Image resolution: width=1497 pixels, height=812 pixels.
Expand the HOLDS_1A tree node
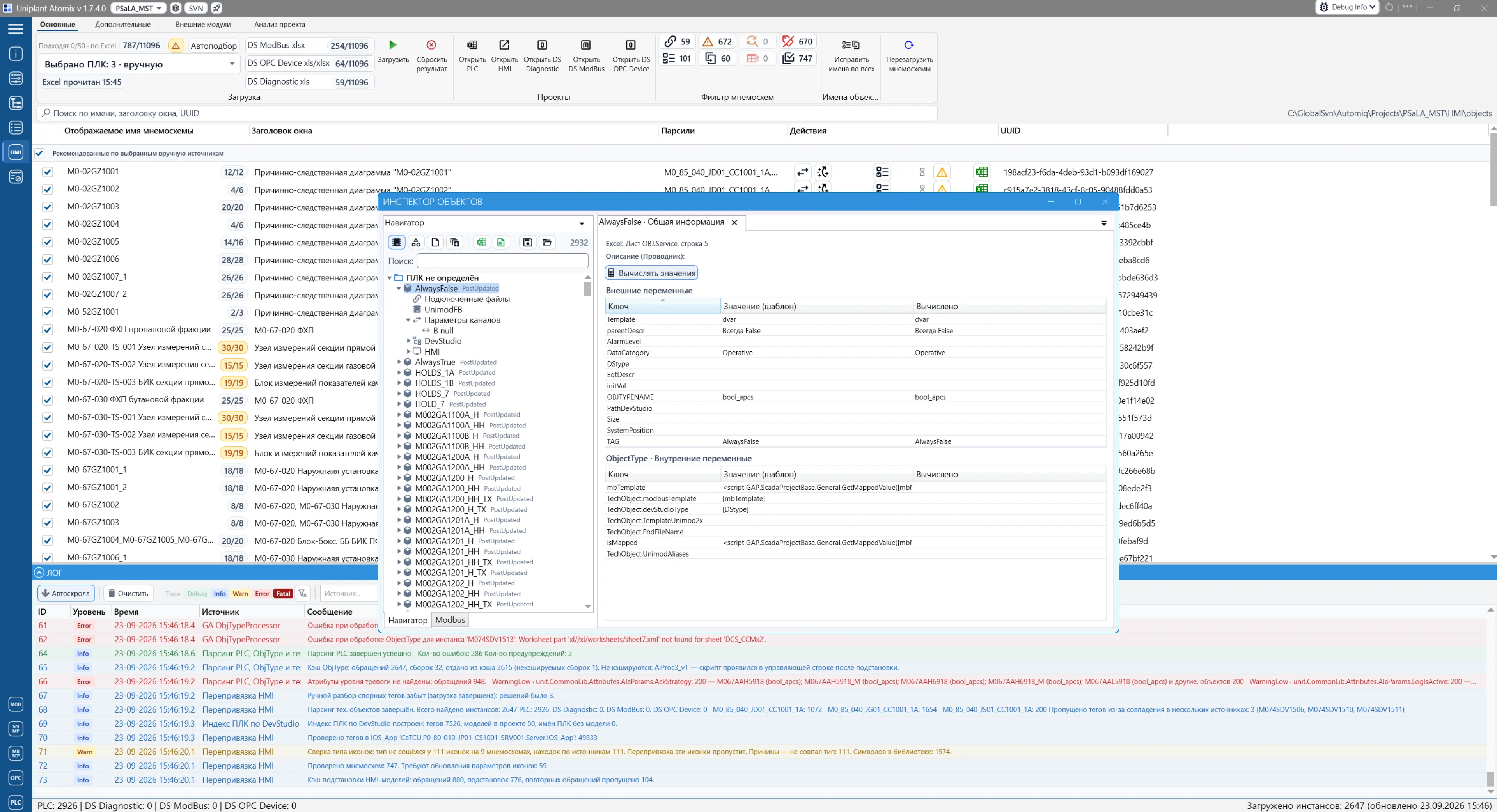(399, 372)
